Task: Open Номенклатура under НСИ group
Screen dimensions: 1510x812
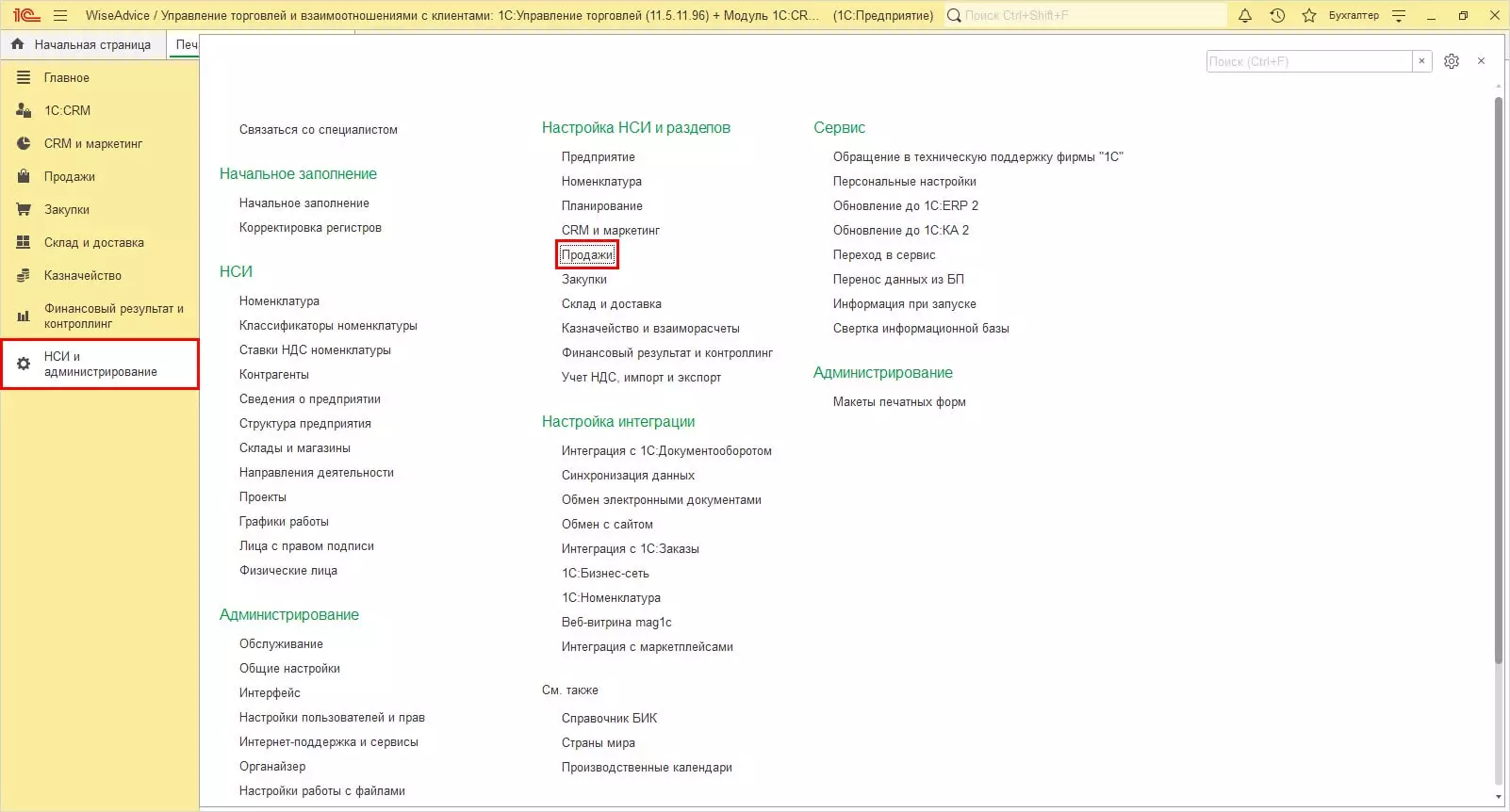Action: coord(279,300)
